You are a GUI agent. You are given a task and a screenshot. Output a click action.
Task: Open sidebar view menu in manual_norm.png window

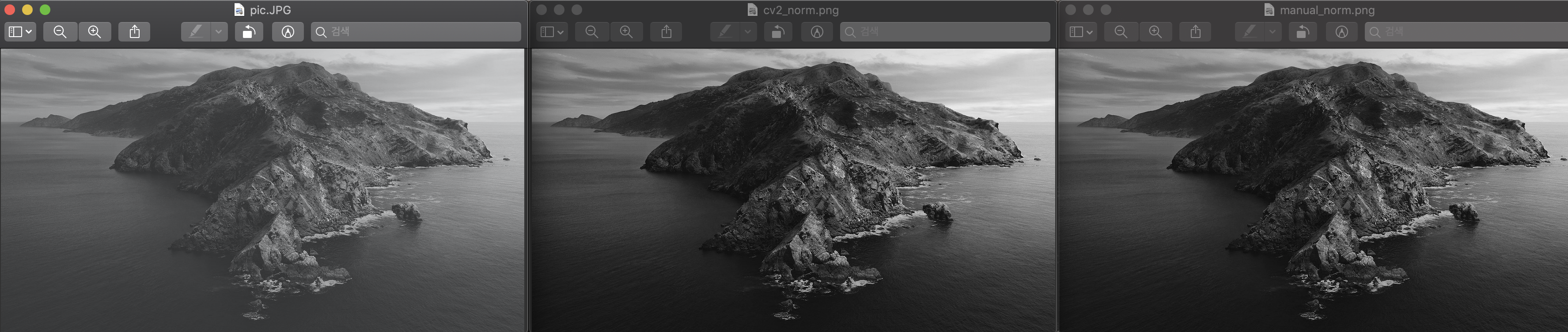1082,32
